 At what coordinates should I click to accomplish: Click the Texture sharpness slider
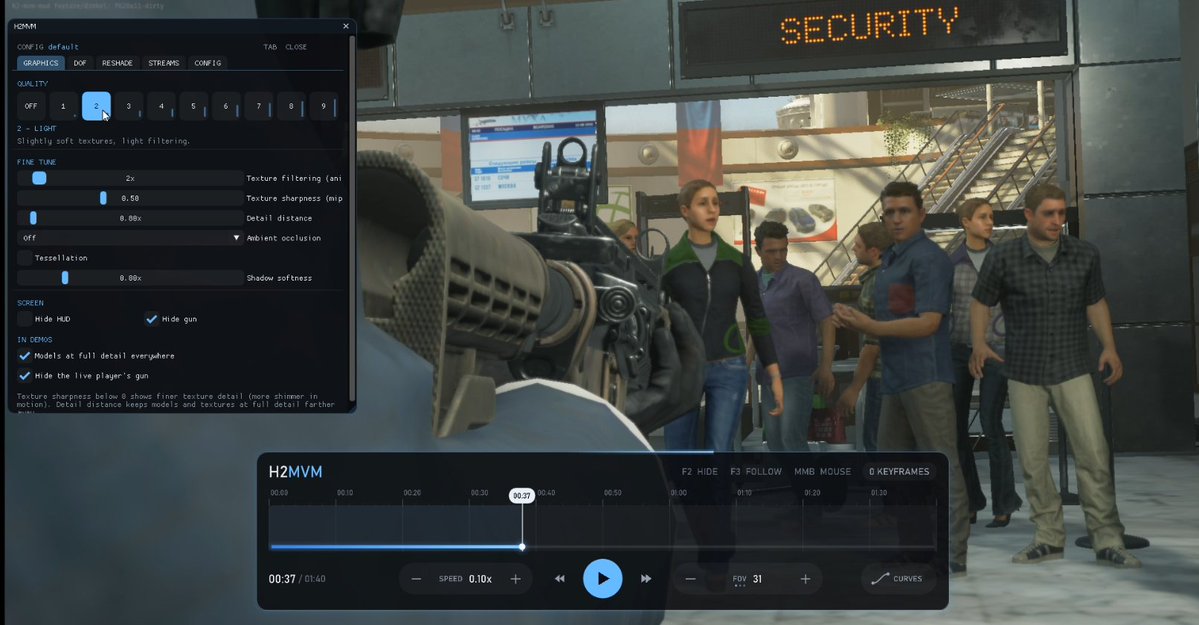[130, 198]
